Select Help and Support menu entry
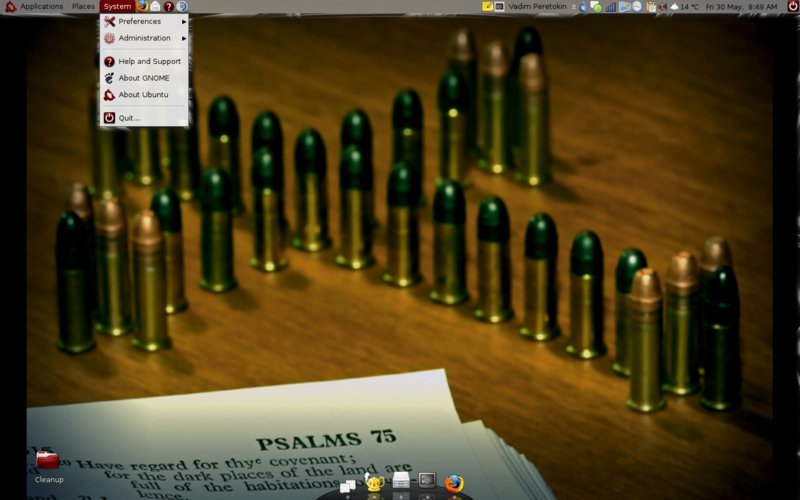 coord(148,61)
